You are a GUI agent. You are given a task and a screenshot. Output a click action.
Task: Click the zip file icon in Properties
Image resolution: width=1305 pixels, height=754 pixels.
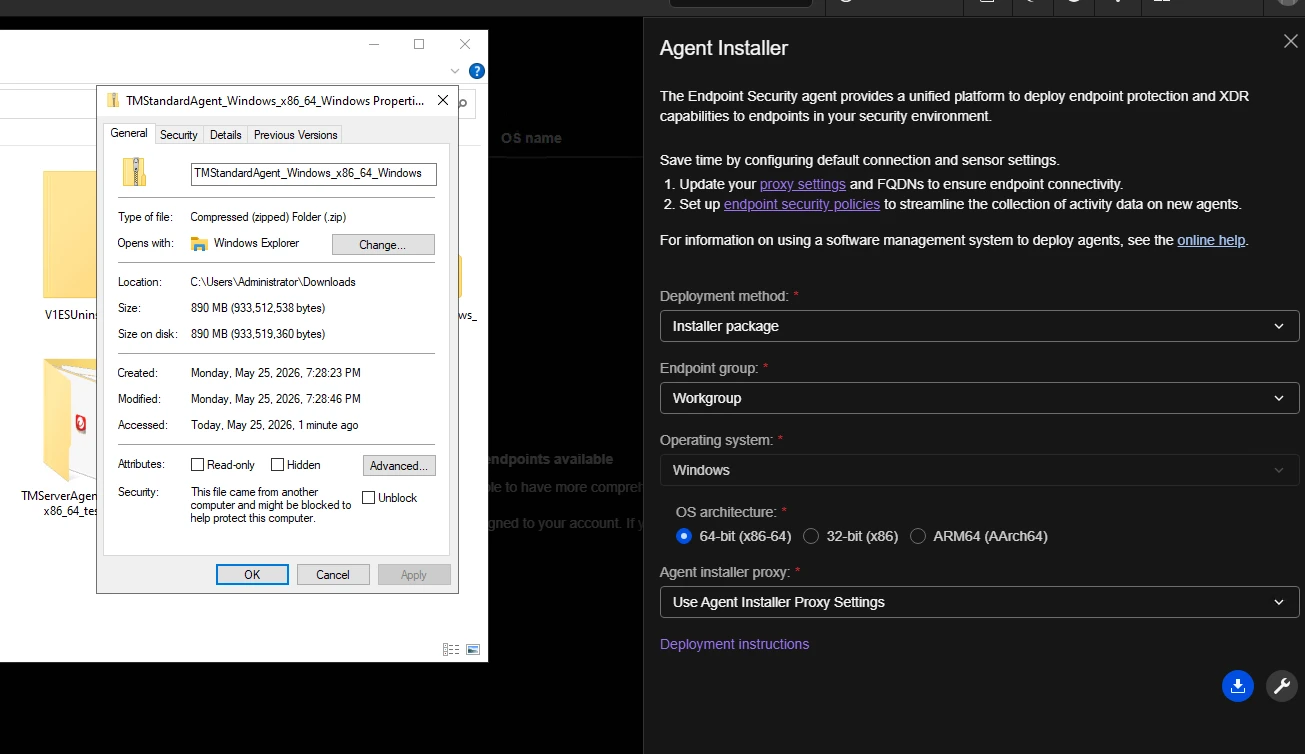tap(134, 172)
